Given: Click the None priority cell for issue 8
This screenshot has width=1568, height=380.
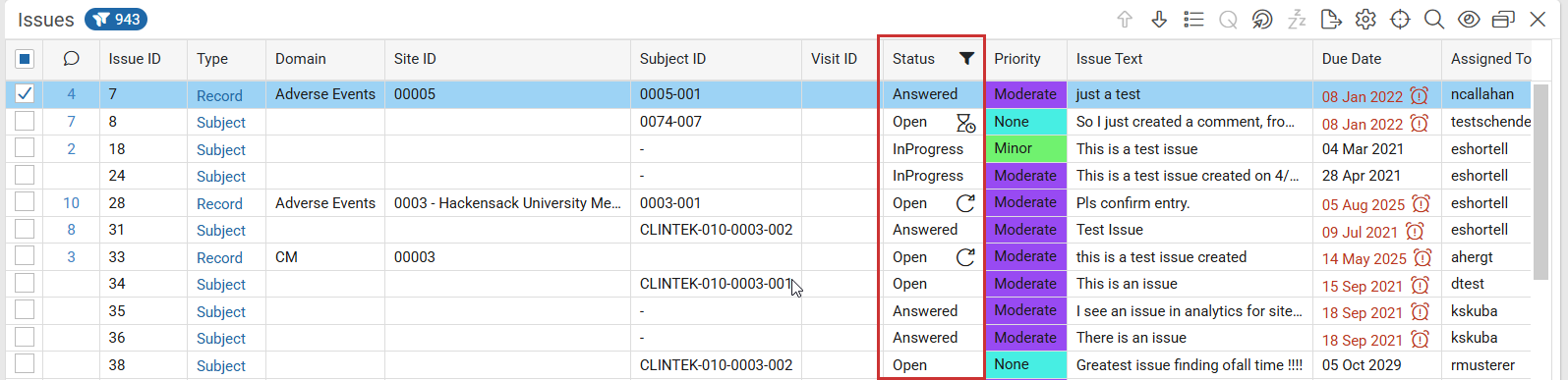Looking at the screenshot, I should tap(1025, 122).
